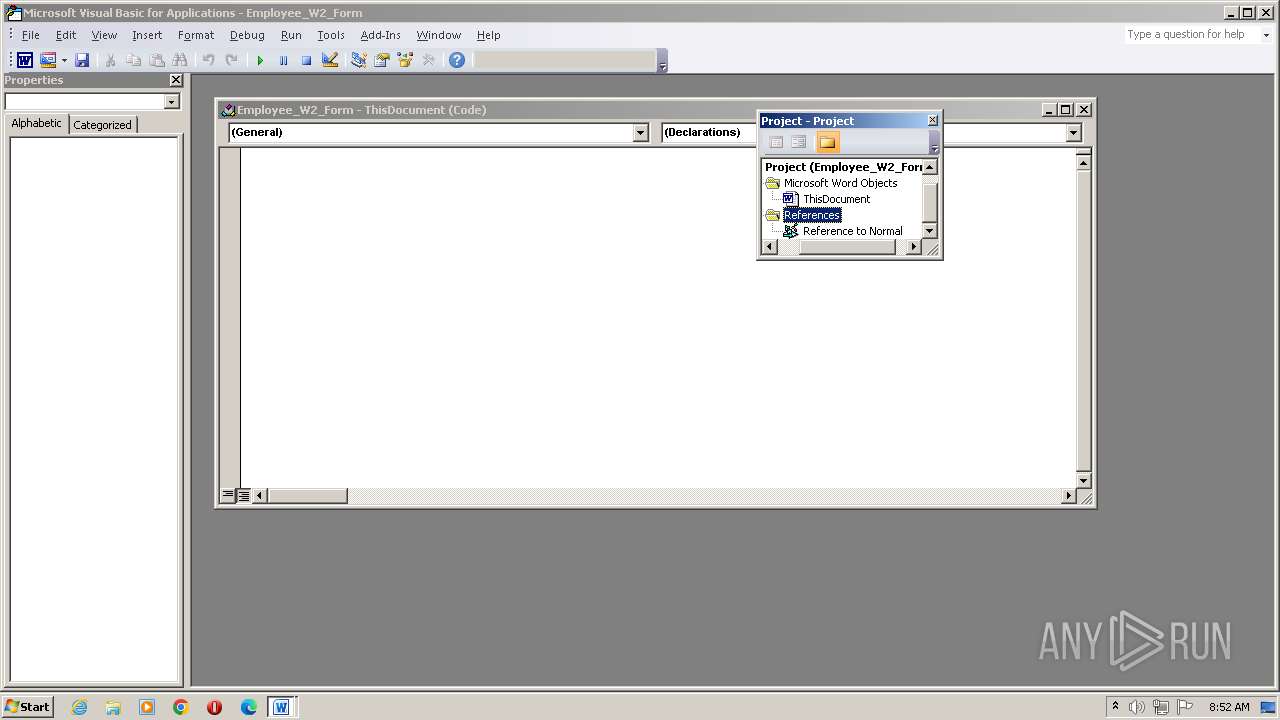This screenshot has height=720, width=1280.
Task: Click the Insert UserForm toolbar icon
Action: pos(48,60)
